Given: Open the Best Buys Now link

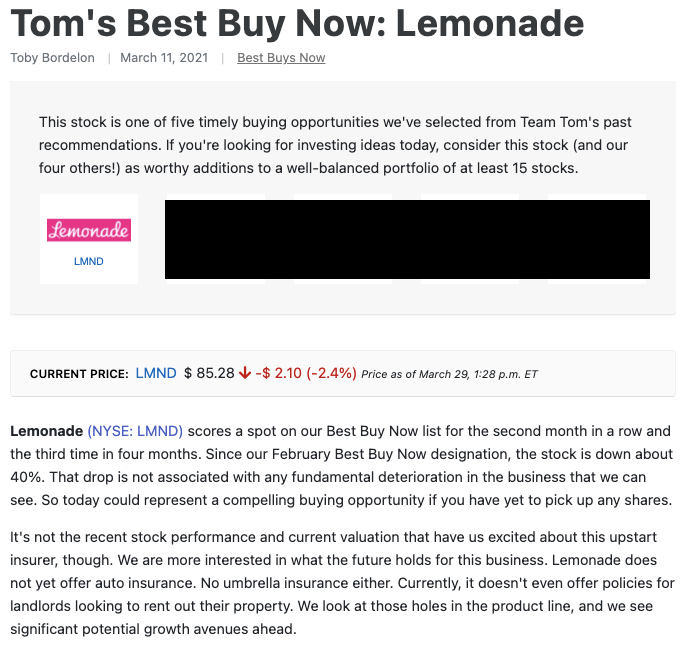Looking at the screenshot, I should click(x=281, y=58).
